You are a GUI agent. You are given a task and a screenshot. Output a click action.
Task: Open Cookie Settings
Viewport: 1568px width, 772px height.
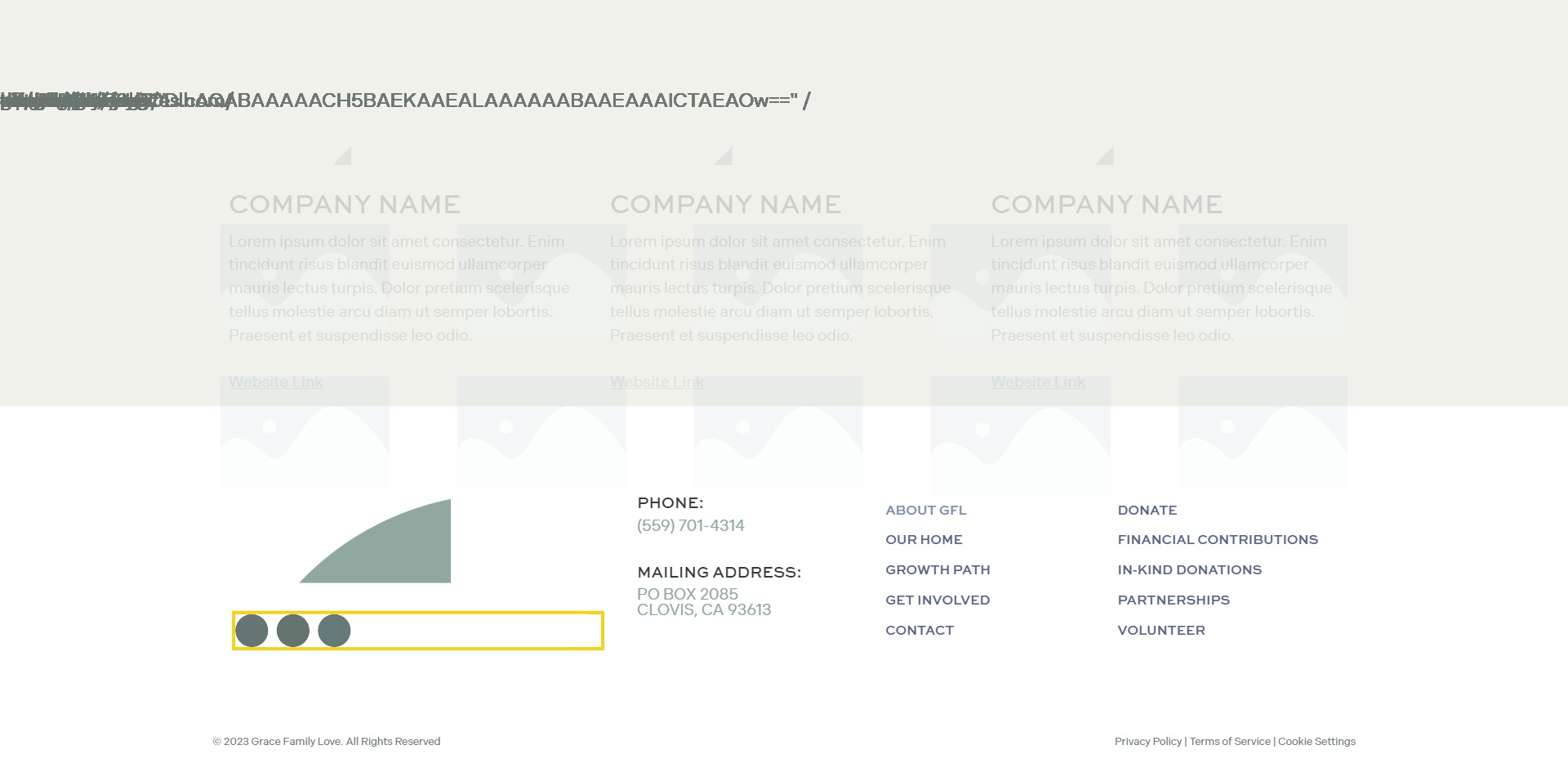pos(1316,741)
